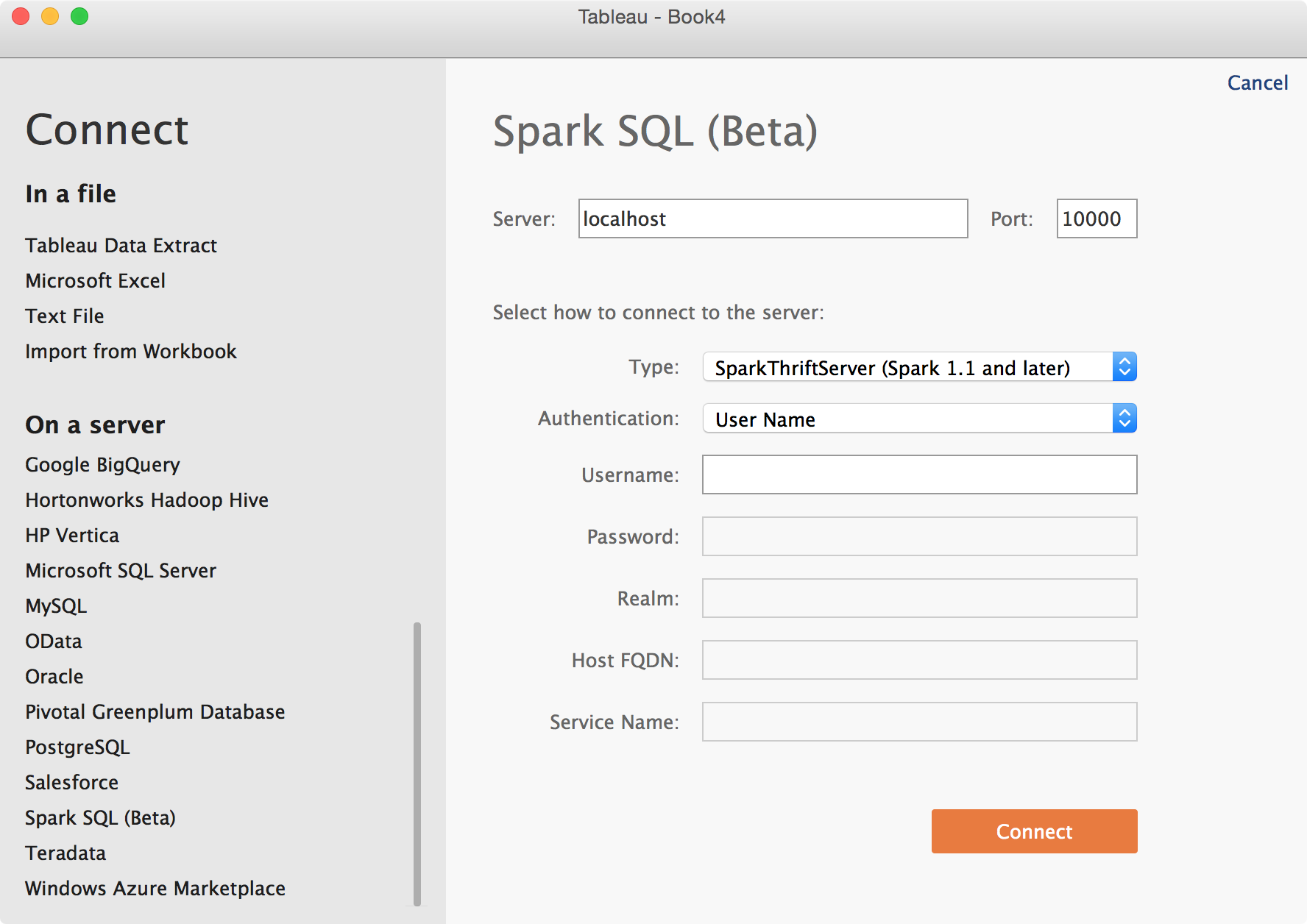
Task: Select Teradata from the server list
Action: tap(65, 853)
